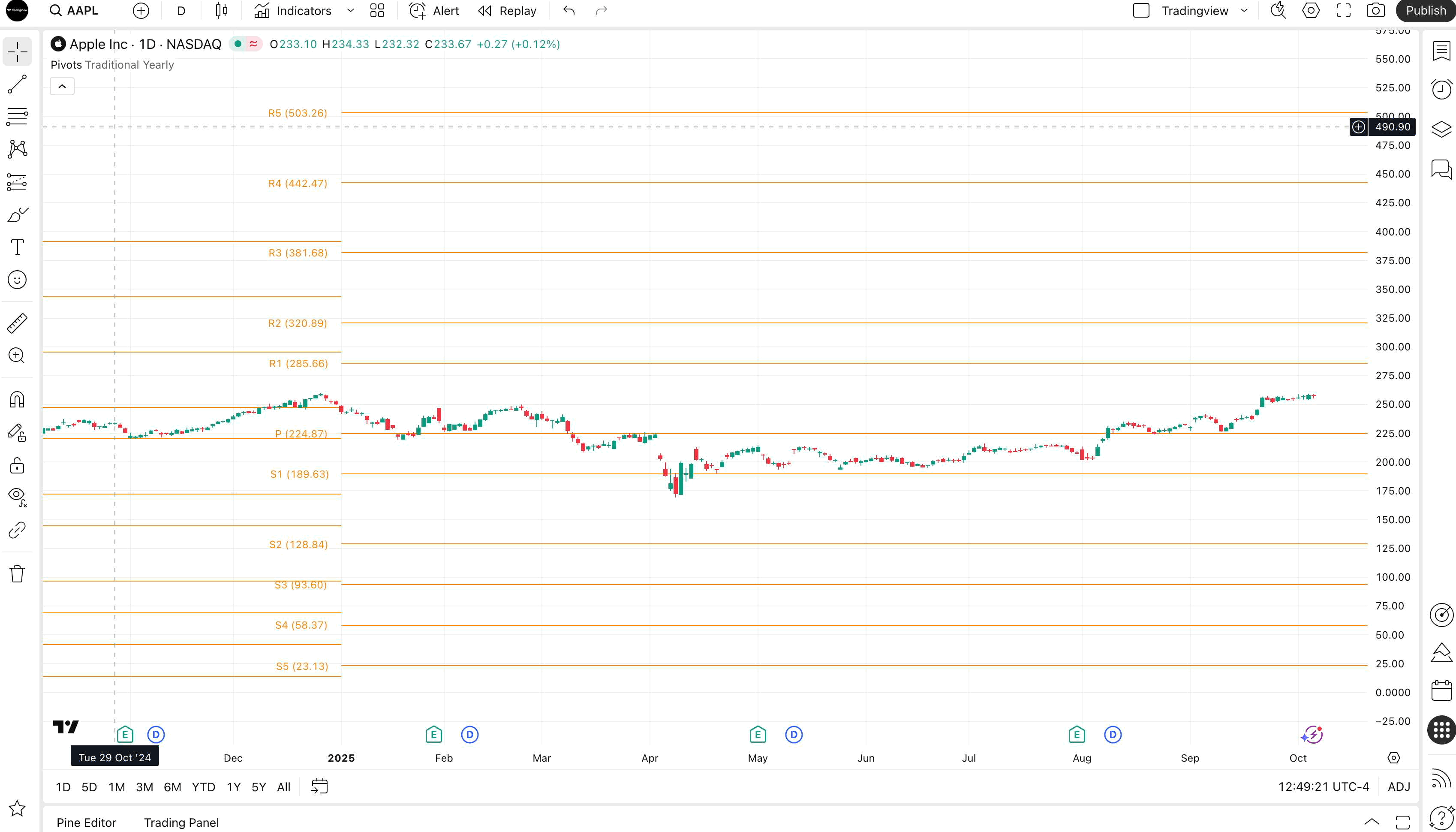Set chart range to 6M
This screenshot has height=832, width=1456.
172,787
